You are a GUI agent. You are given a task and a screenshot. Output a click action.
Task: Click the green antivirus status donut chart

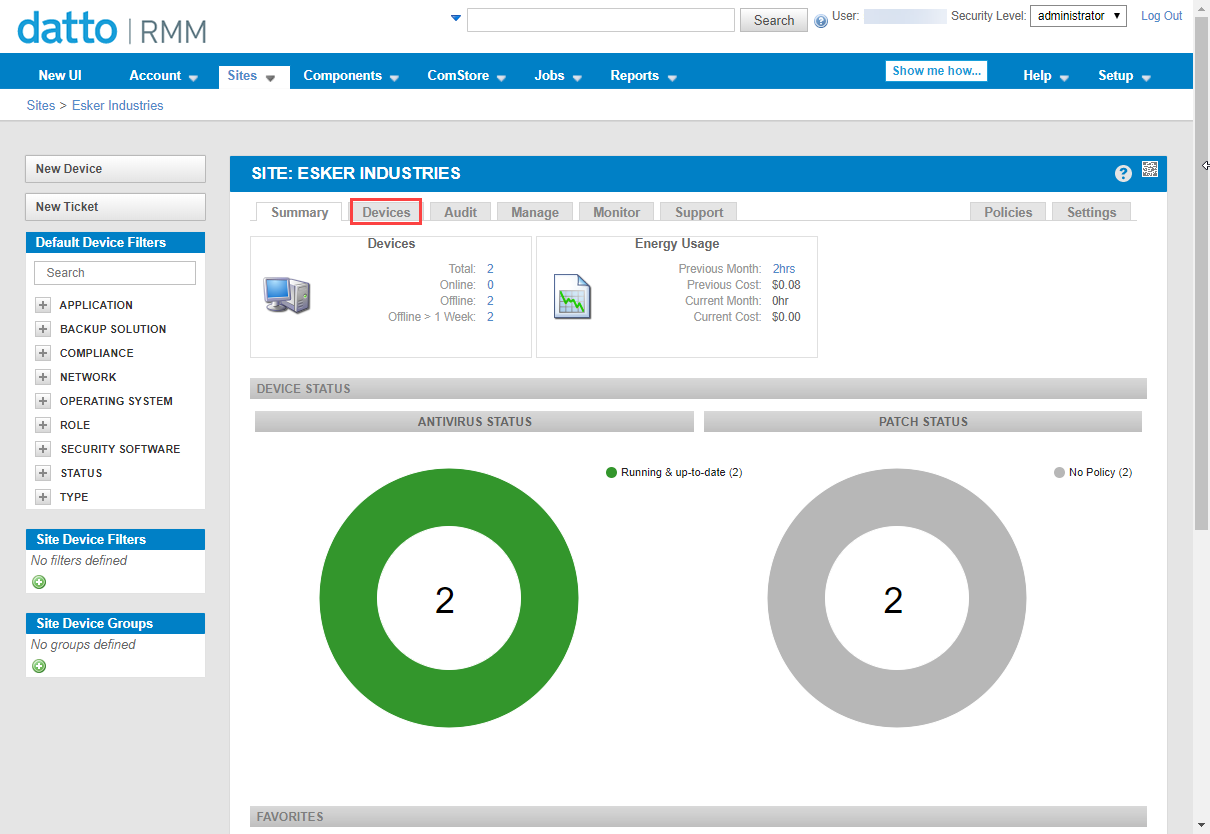point(449,599)
